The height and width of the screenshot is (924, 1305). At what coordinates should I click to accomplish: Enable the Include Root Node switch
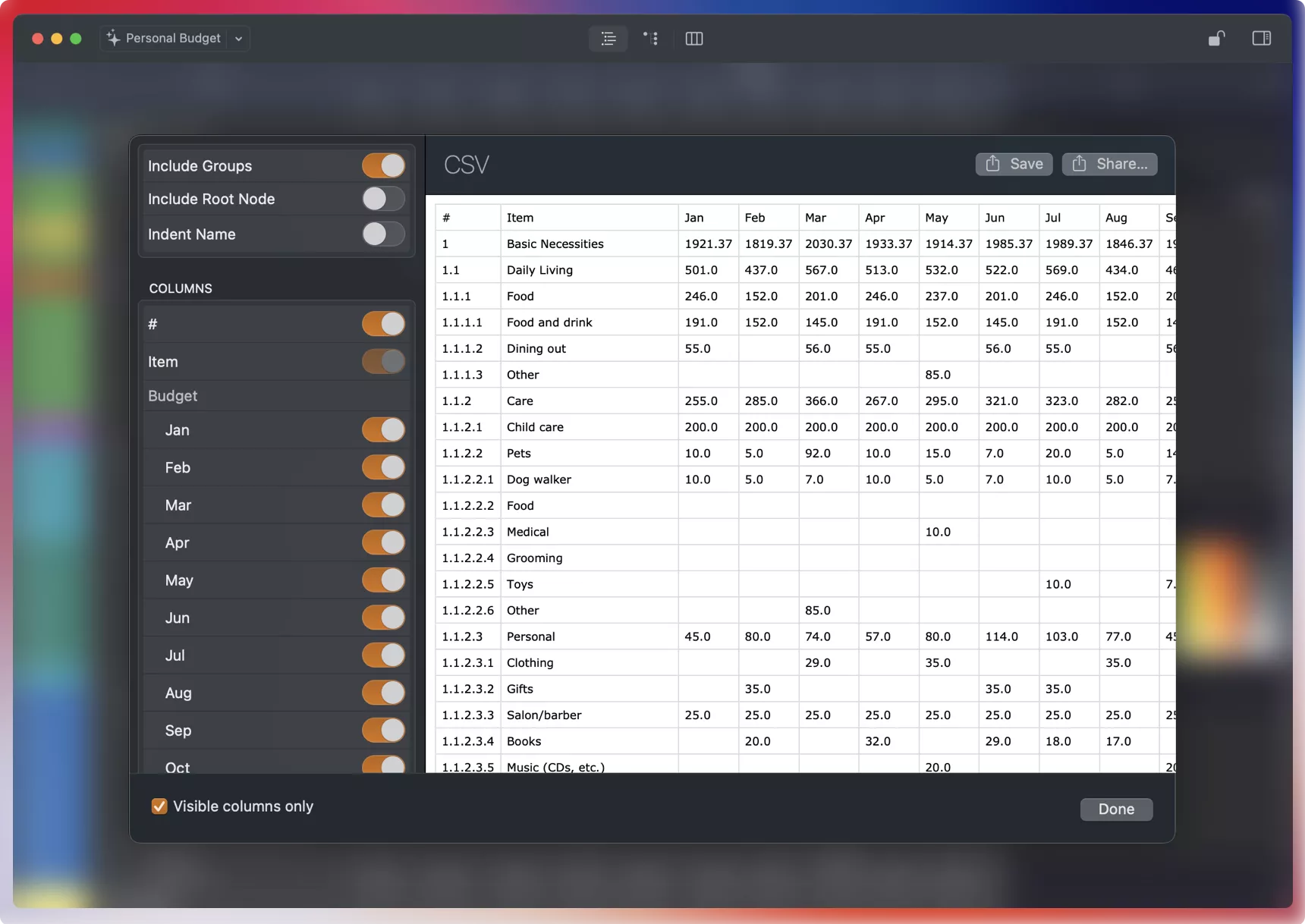tap(383, 199)
